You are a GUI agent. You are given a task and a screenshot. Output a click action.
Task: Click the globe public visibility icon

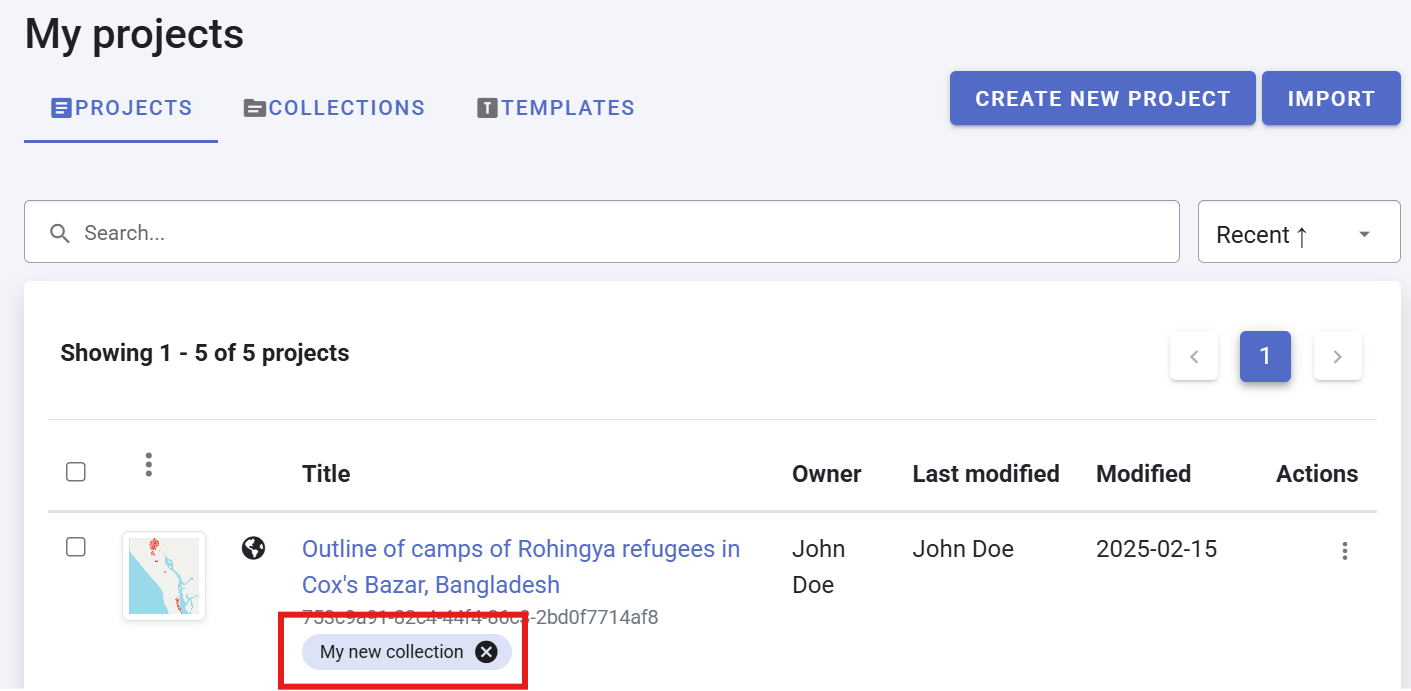(254, 548)
